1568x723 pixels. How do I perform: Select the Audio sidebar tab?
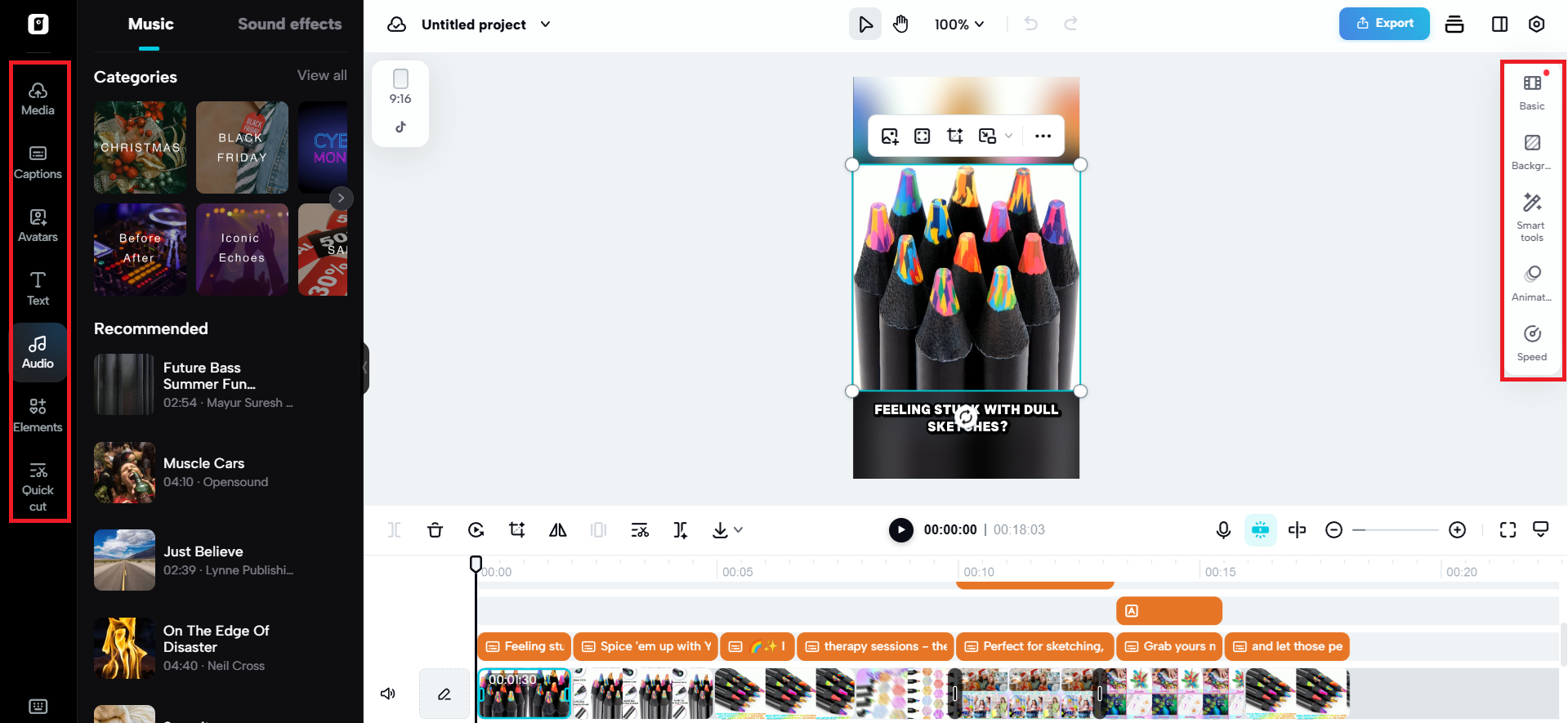[x=38, y=352]
